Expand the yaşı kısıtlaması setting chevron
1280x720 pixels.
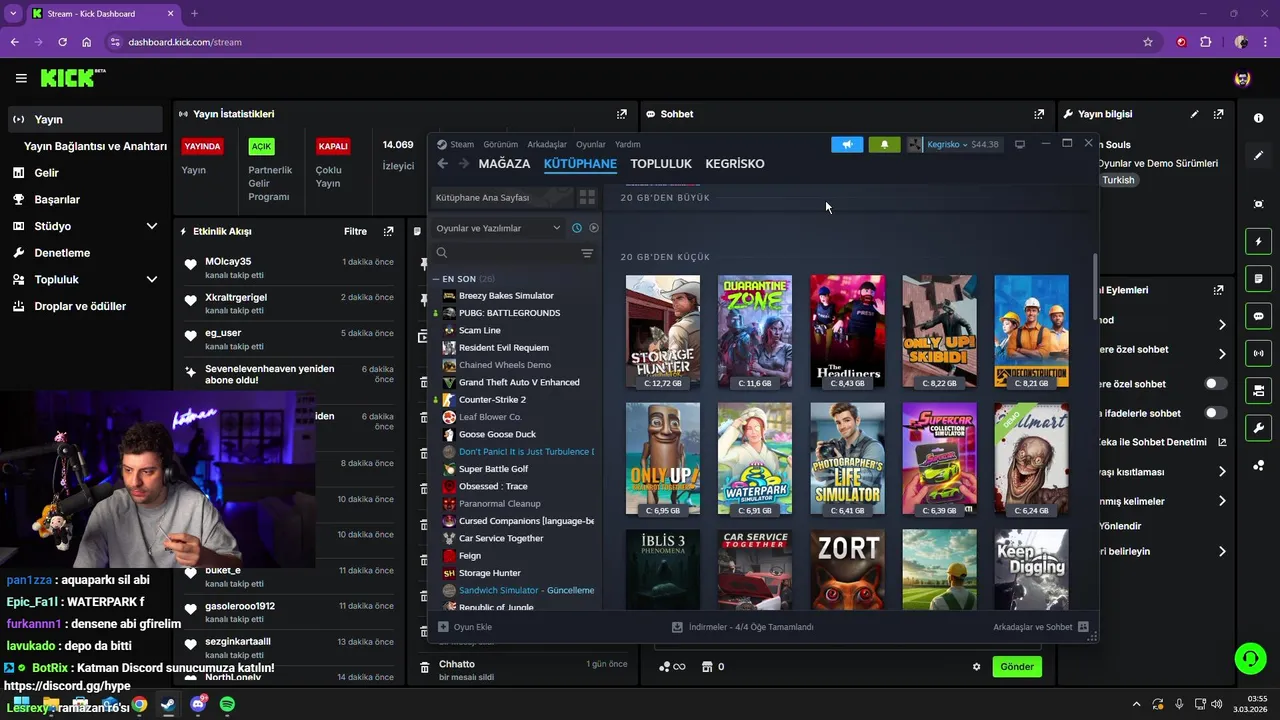[1222, 472]
